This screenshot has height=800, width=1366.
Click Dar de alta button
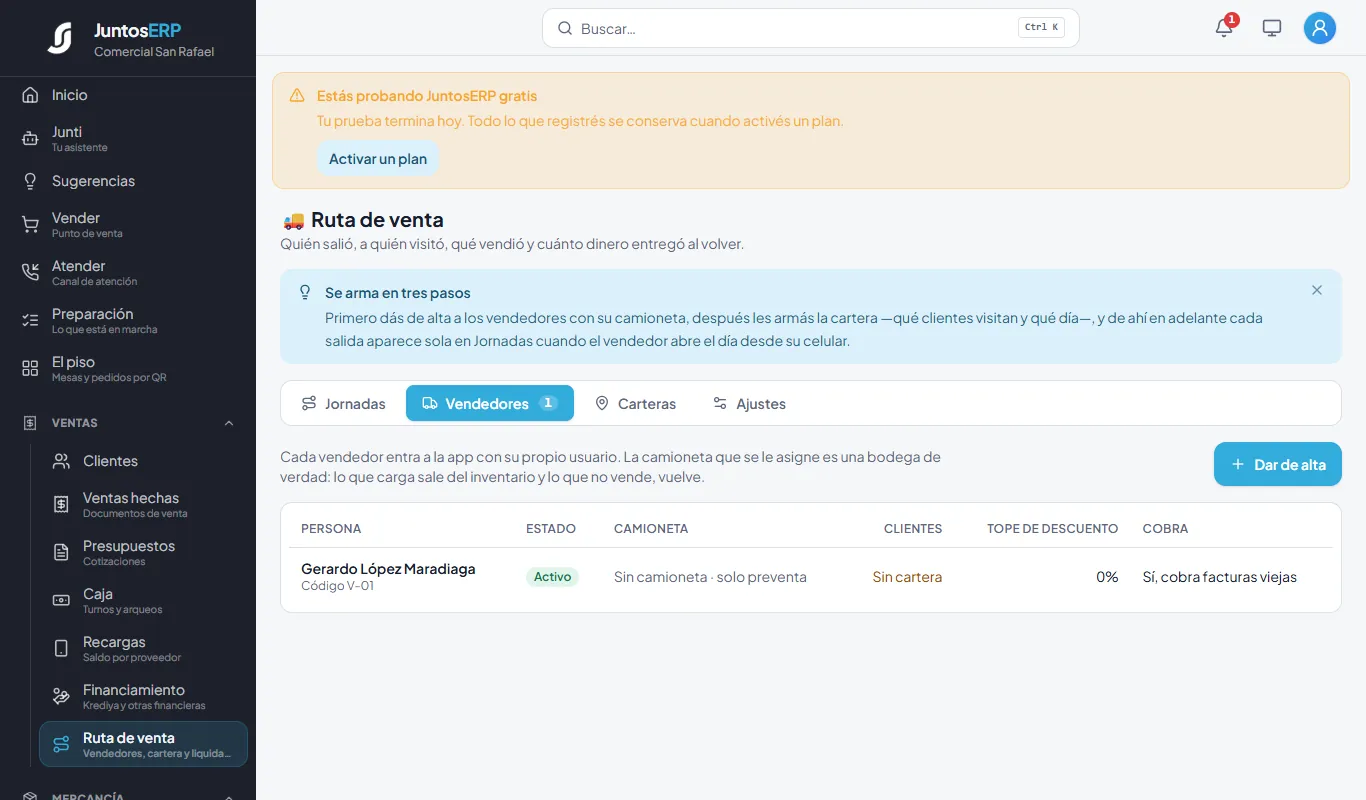(1278, 464)
